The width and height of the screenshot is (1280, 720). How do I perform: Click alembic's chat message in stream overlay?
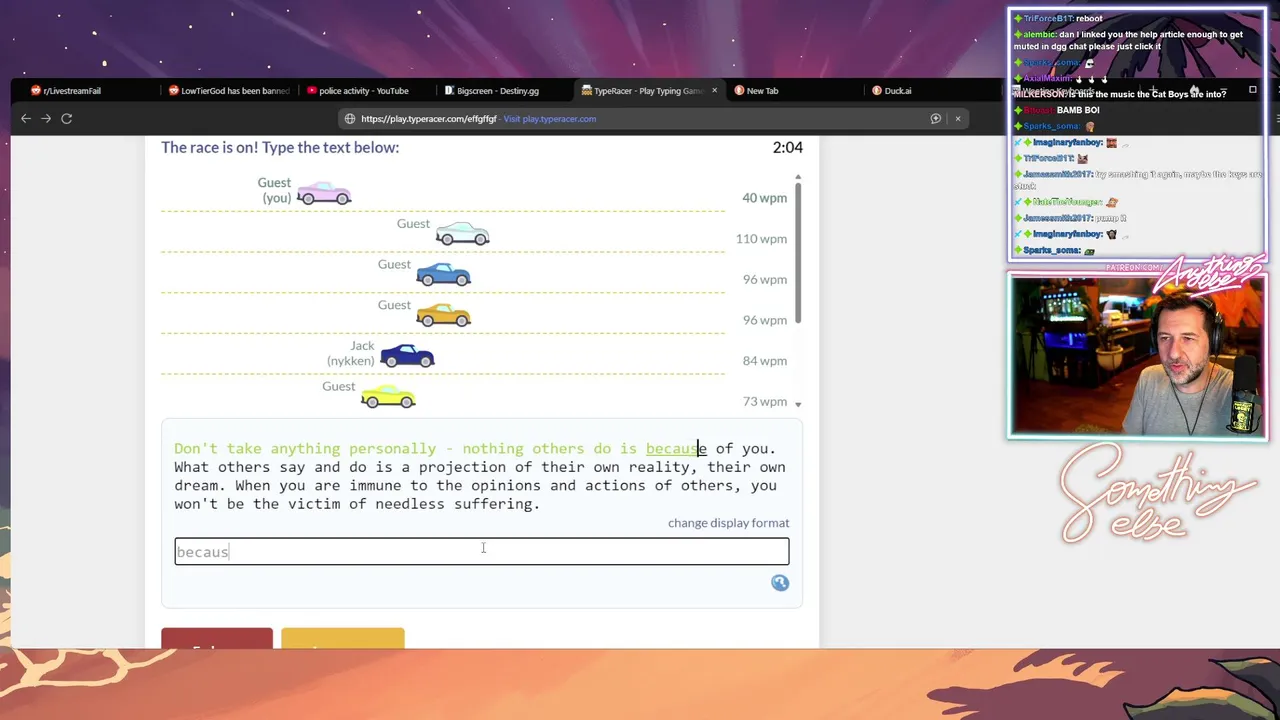click(x=1128, y=40)
